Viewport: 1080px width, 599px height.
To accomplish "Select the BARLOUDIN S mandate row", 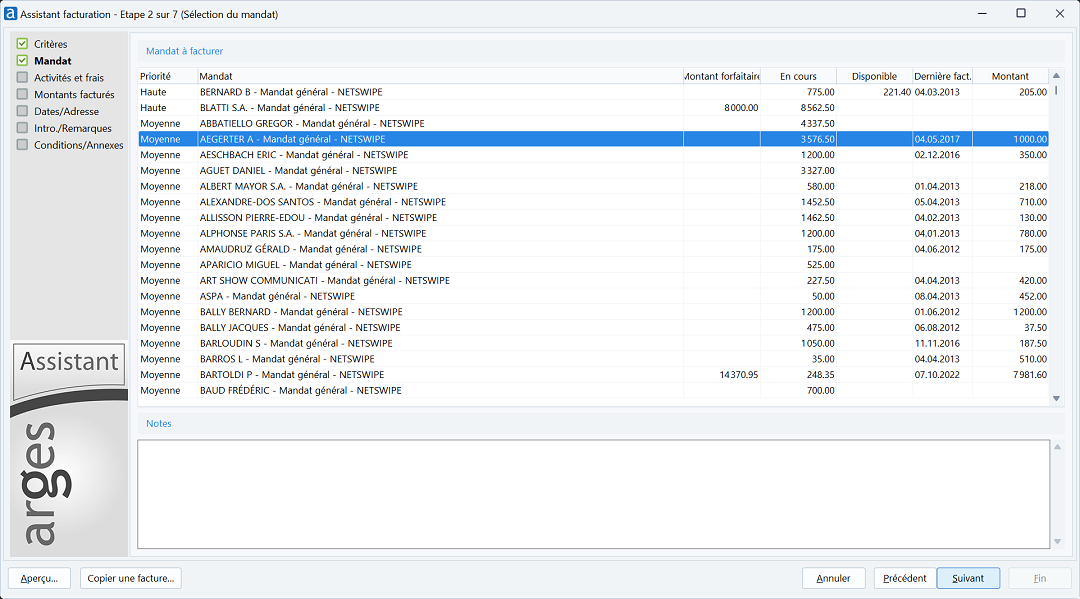I will (x=593, y=344).
